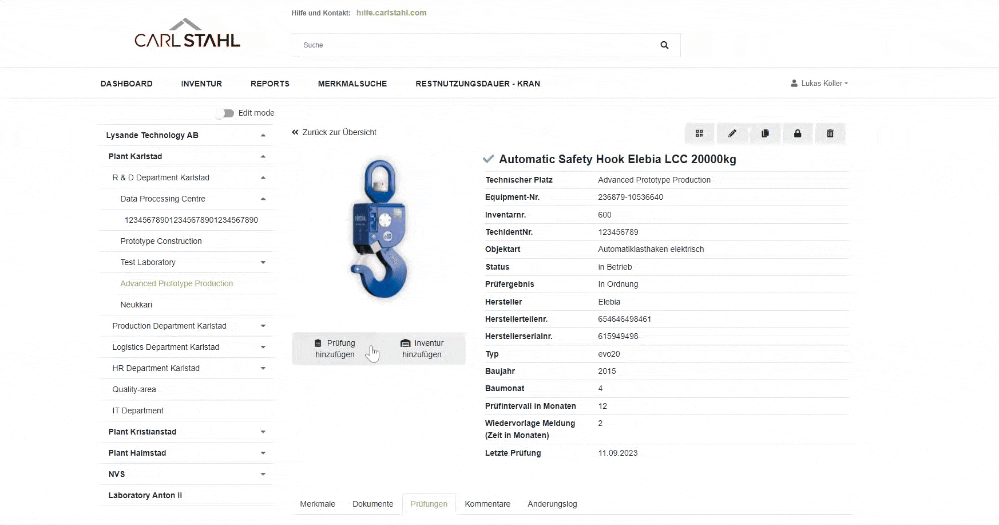Click the copy duplicate icon
The width and height of the screenshot is (999, 525).
pyautogui.click(x=764, y=133)
